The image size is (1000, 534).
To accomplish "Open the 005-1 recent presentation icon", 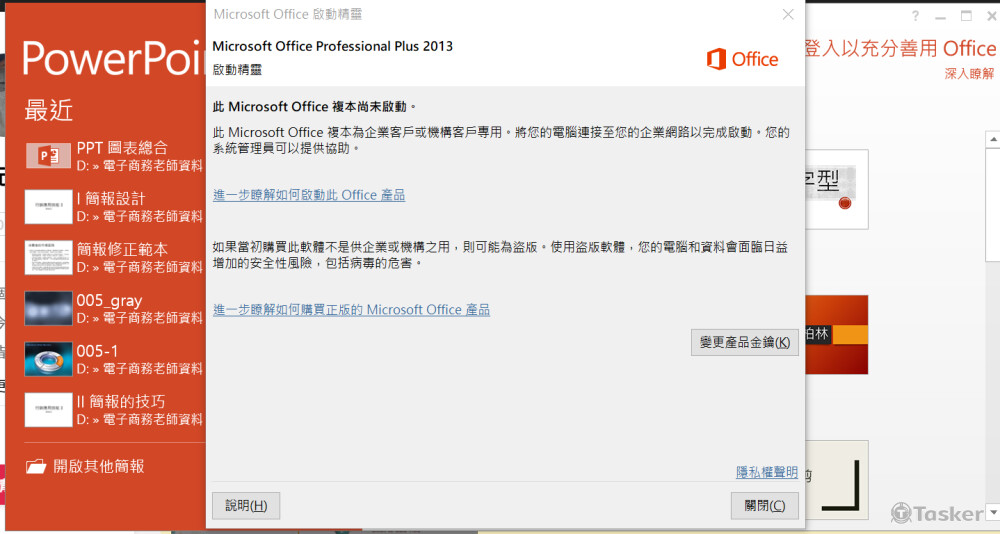I will [48, 360].
